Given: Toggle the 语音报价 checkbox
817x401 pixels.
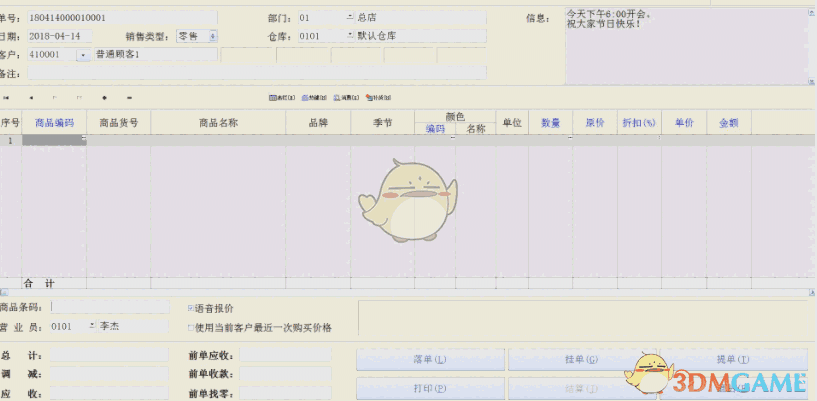Looking at the screenshot, I should pos(191,308).
